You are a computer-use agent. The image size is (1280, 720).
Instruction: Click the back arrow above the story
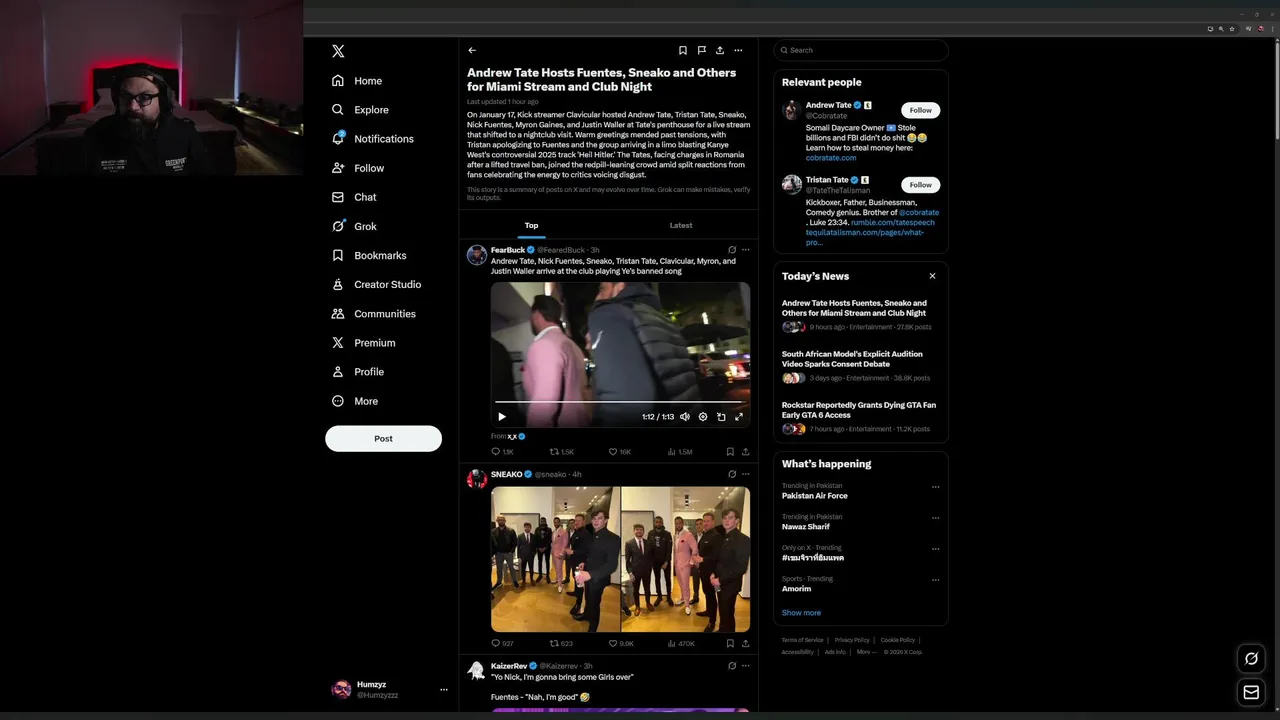pos(472,50)
